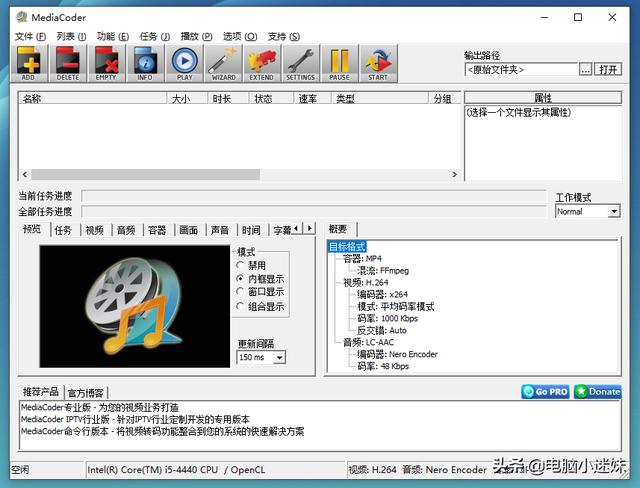This screenshot has height=488, width=640.
Task: Open the 列表 (I) menu
Action: pos(71,37)
